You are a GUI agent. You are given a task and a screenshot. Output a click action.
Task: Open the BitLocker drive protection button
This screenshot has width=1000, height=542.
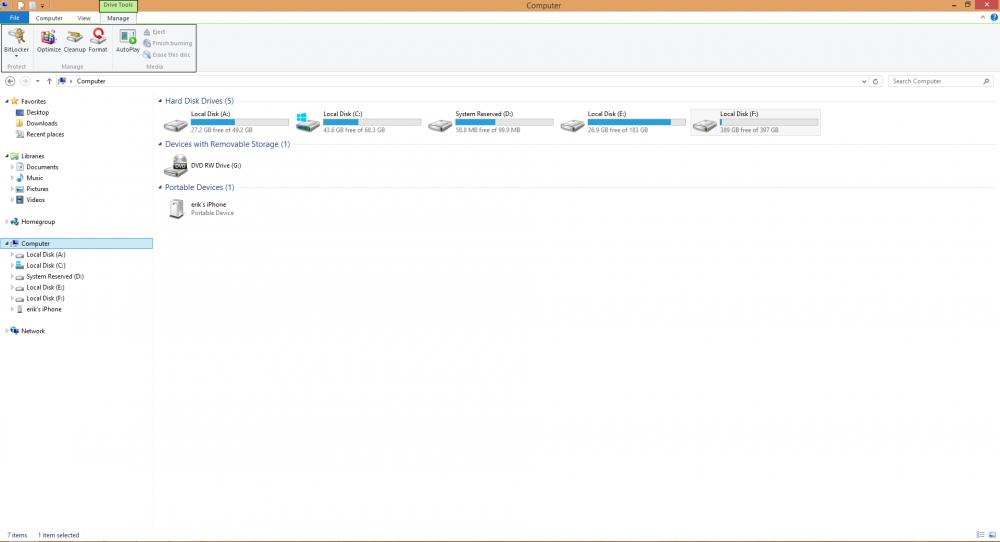pyautogui.click(x=16, y=40)
